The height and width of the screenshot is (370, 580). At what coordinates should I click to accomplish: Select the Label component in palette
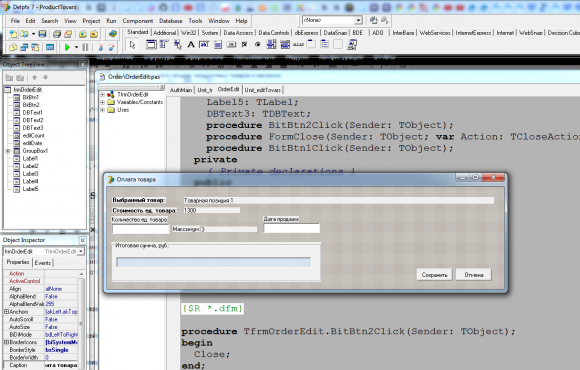click(x=191, y=44)
